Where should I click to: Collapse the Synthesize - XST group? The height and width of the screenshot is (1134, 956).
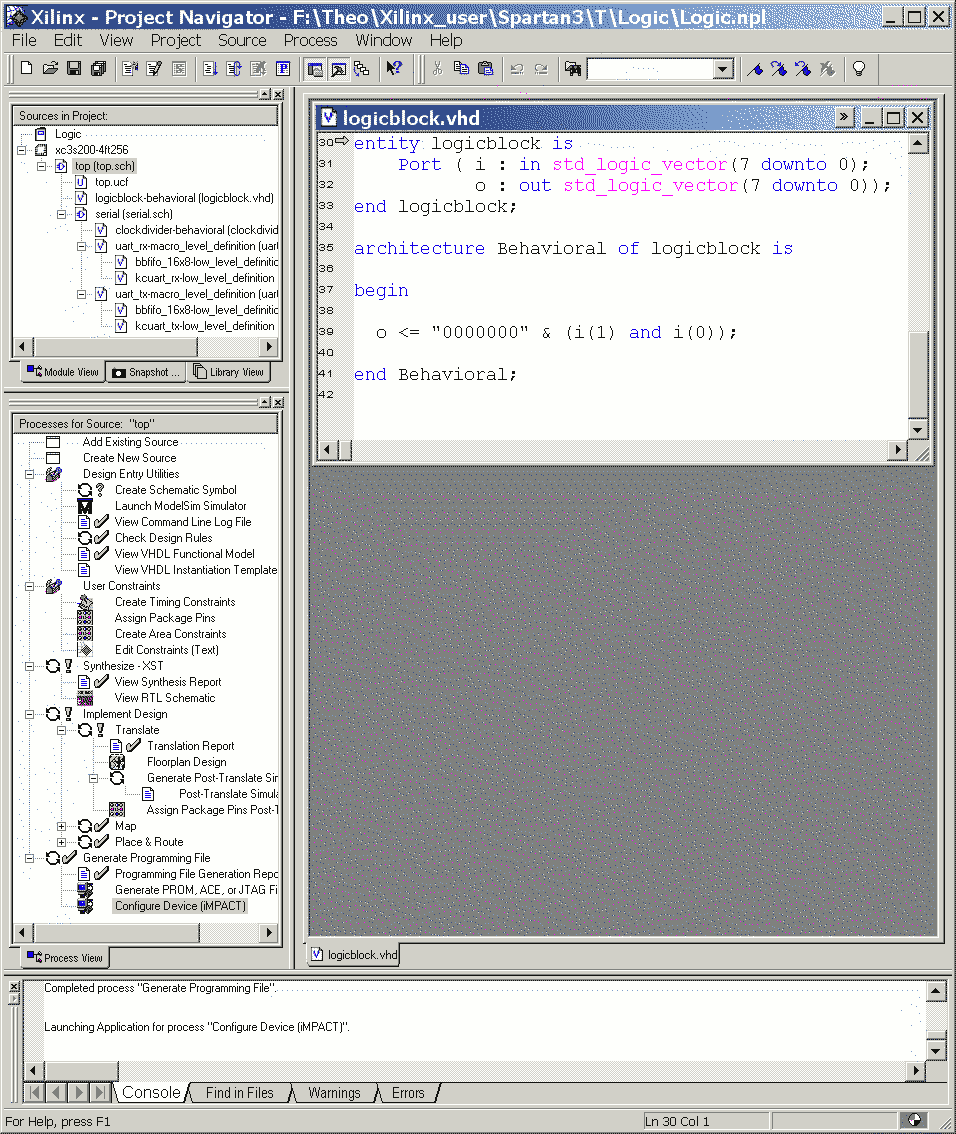(30, 666)
